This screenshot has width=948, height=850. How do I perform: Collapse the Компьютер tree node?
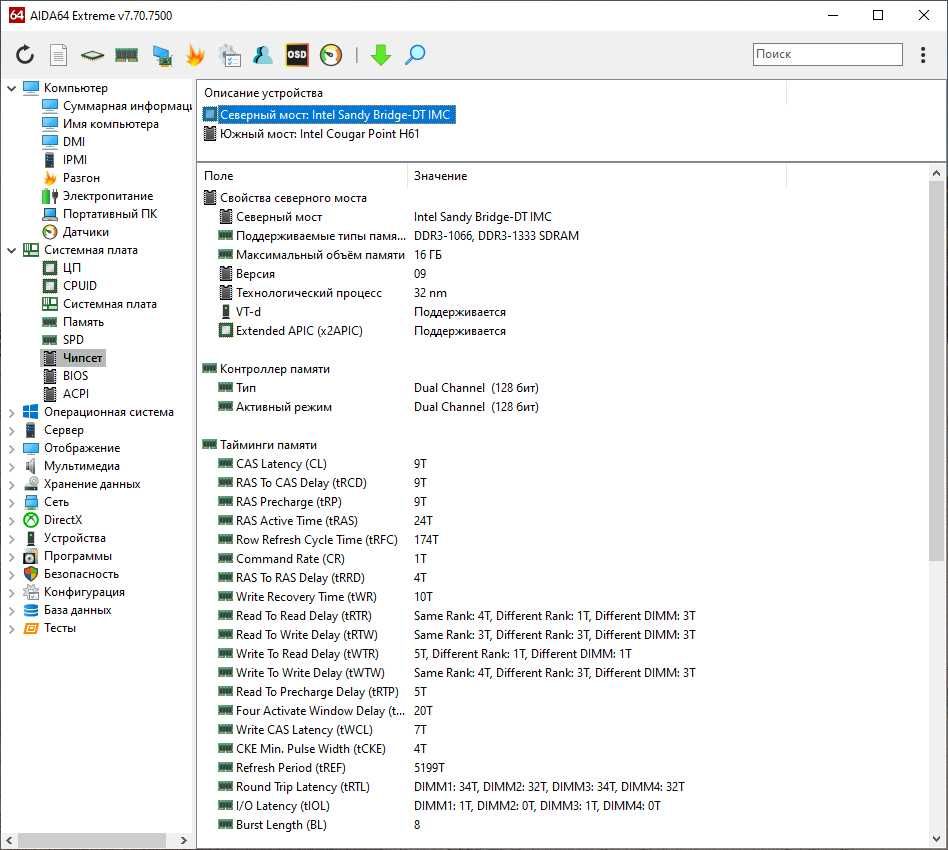11,88
